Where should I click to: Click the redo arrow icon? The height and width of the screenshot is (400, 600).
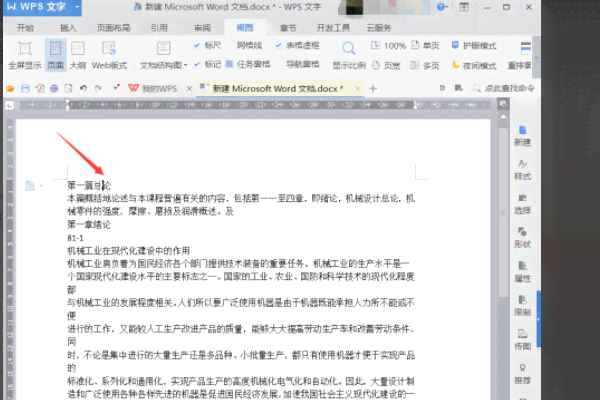pos(98,88)
